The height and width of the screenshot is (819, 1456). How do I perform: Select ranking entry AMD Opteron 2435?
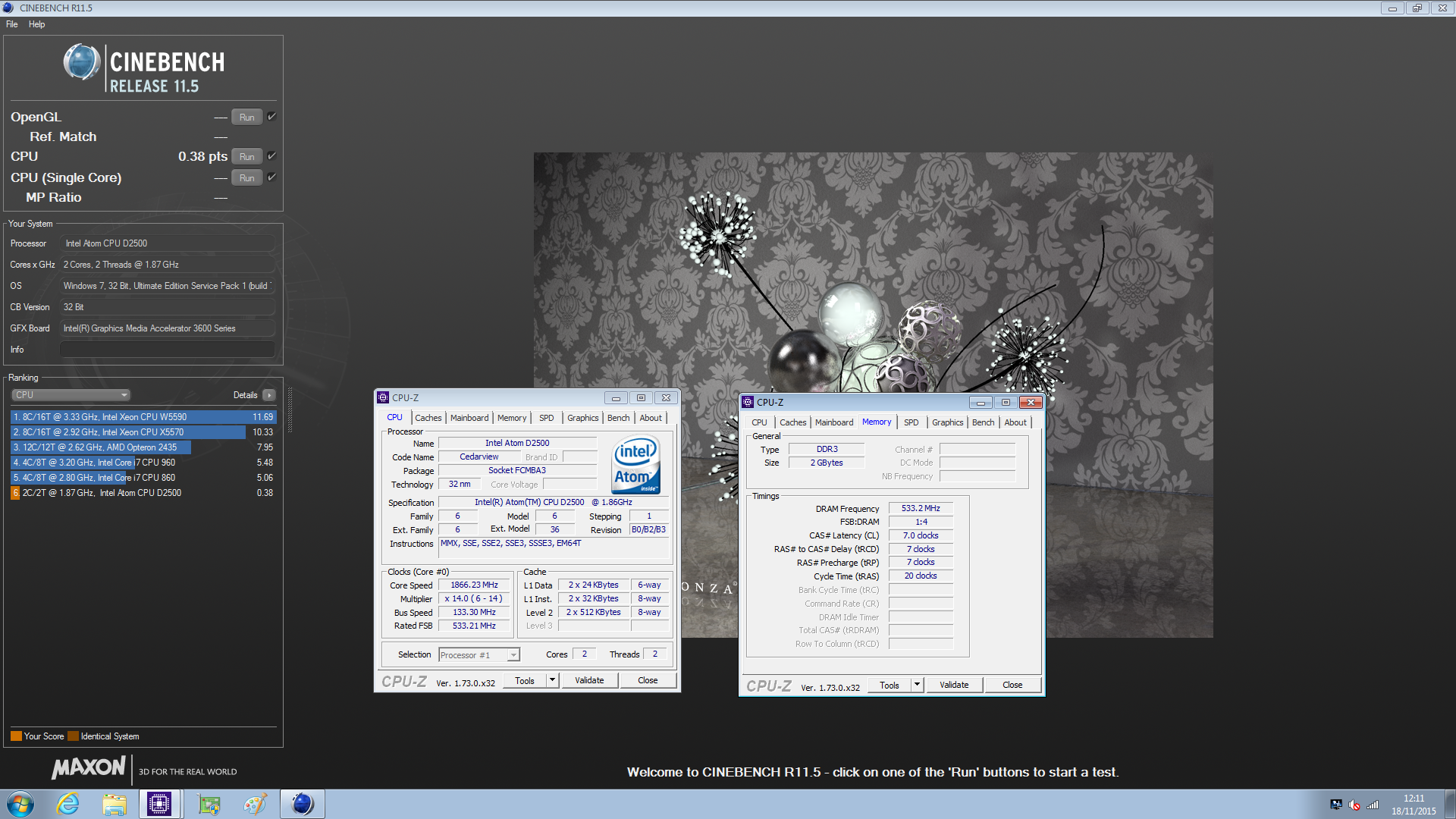point(143,447)
